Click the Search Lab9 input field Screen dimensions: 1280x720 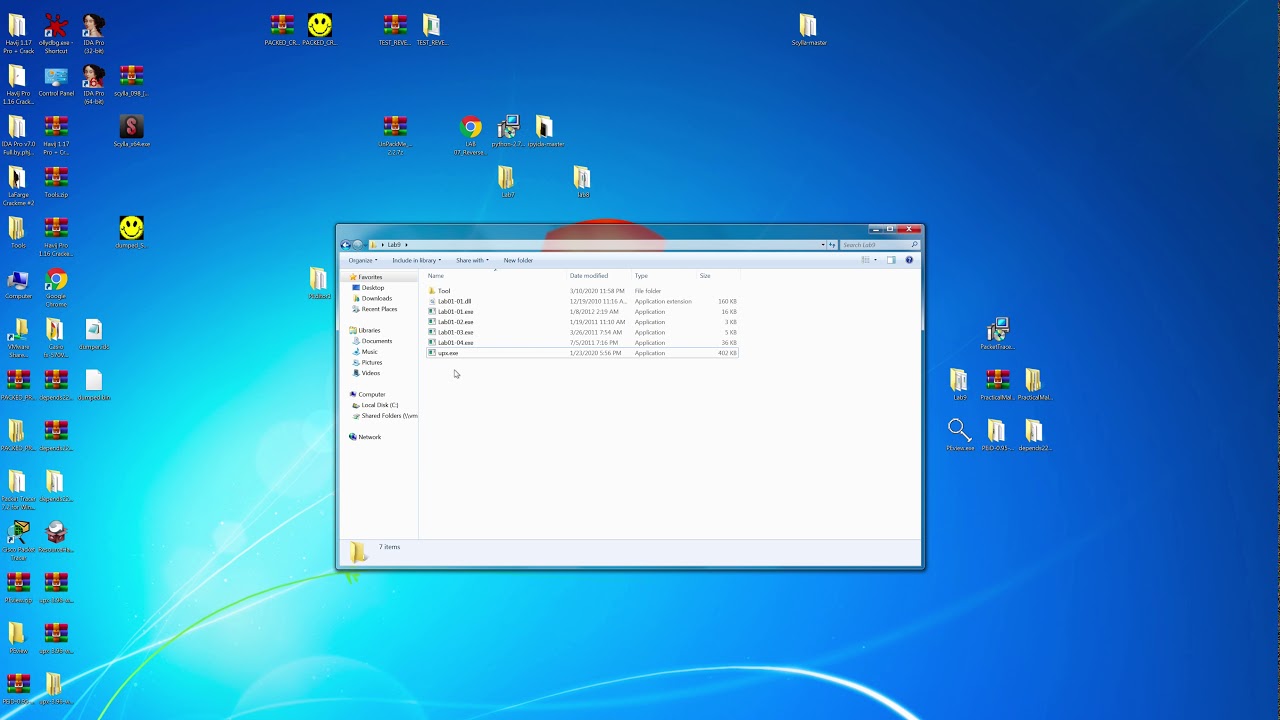click(880, 244)
